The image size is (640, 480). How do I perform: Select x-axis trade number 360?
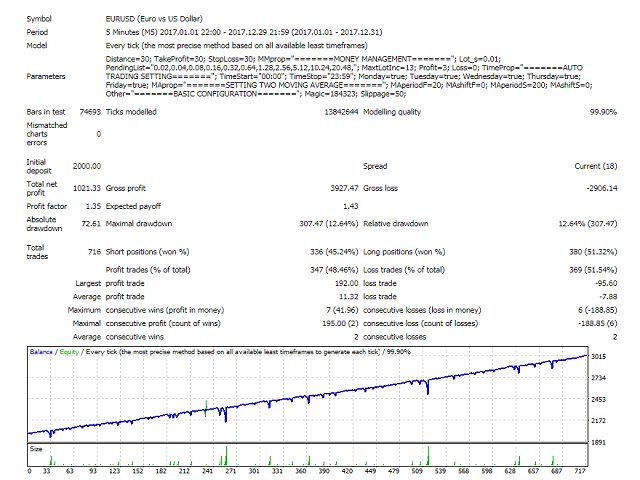tap(301, 471)
